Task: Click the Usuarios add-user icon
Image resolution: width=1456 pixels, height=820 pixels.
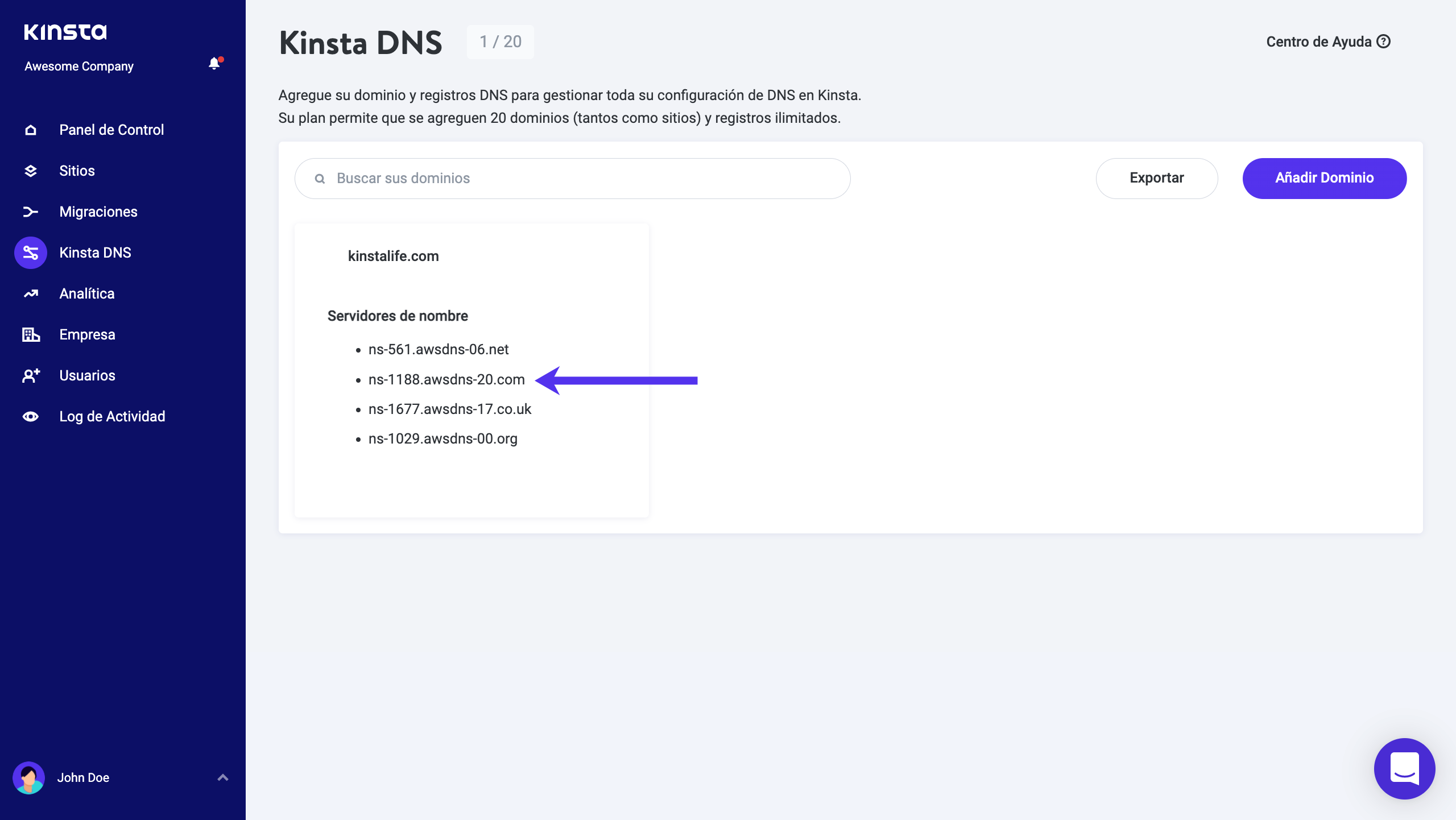Action: point(31,376)
